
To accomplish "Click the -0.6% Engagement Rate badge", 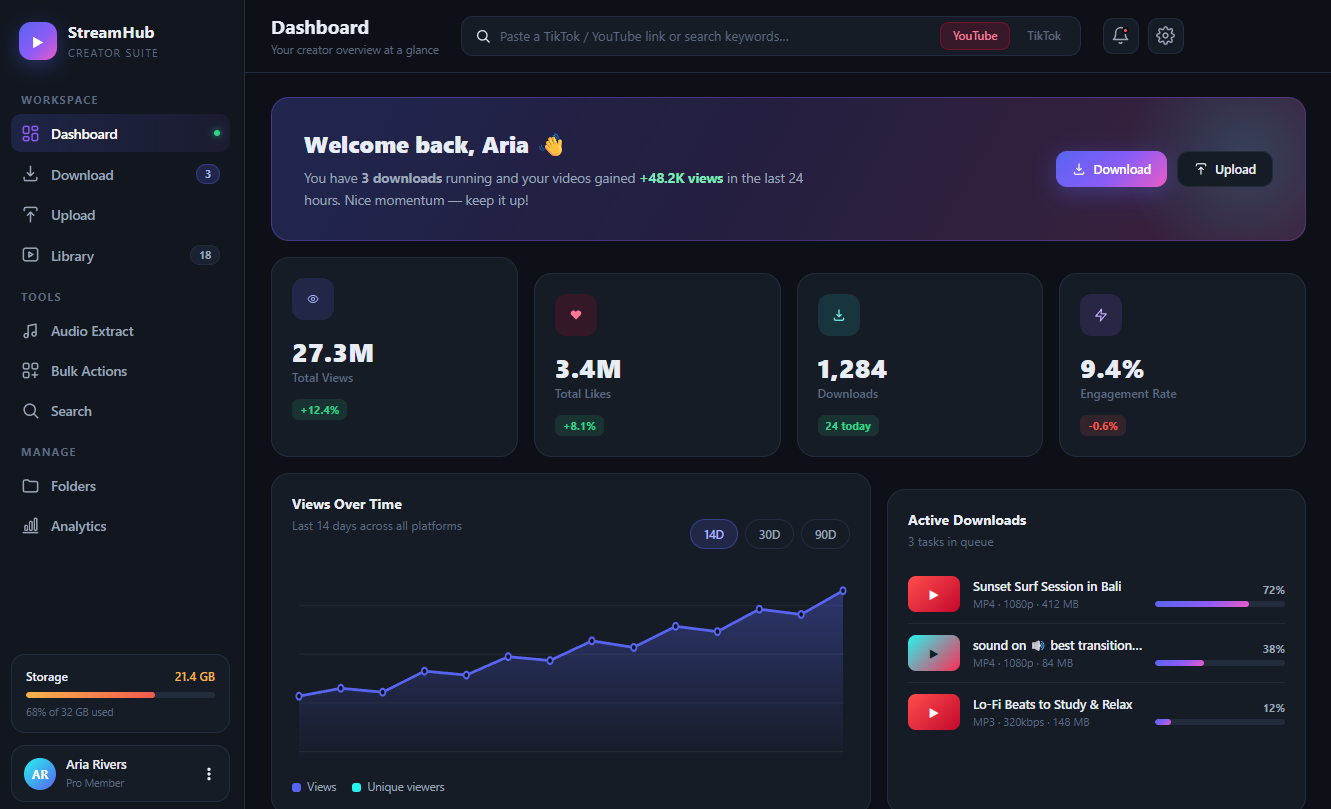I will (x=1104, y=426).
